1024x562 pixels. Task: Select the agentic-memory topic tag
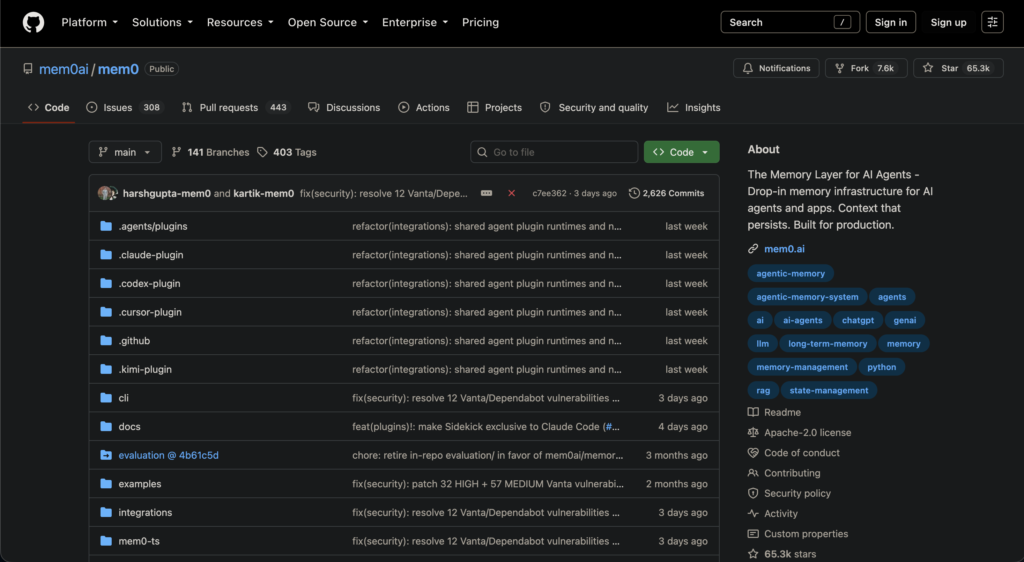click(790, 273)
